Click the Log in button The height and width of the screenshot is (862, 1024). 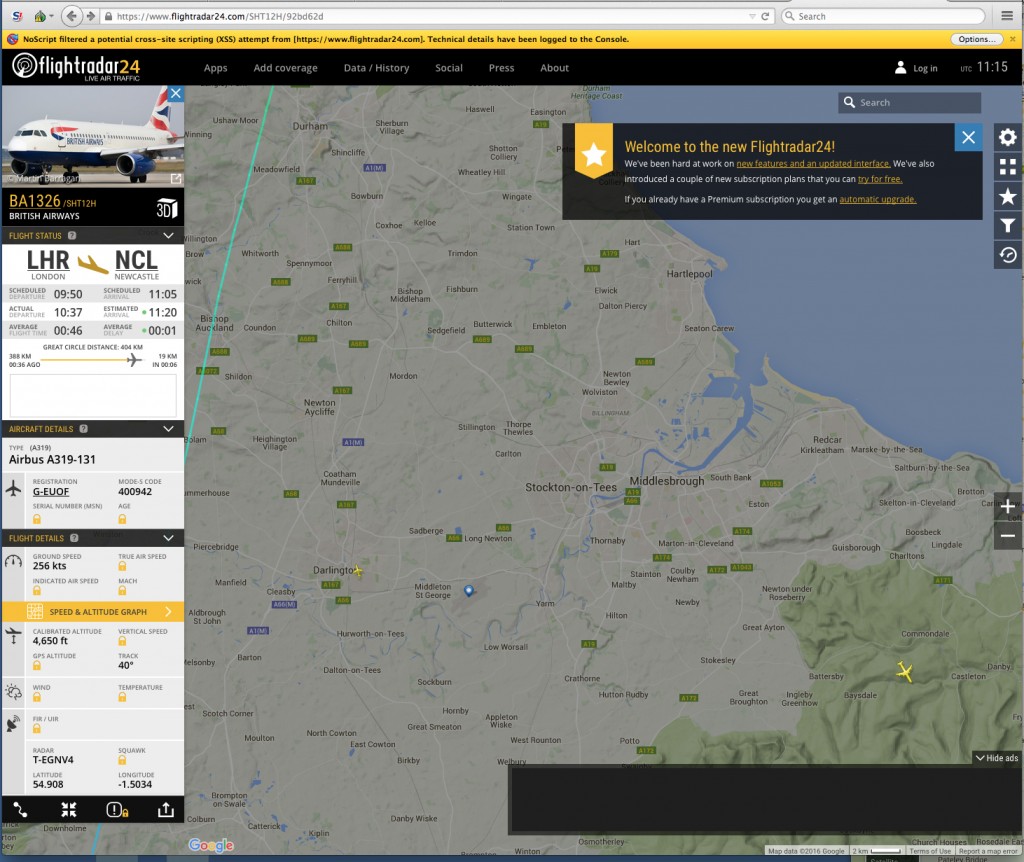coord(916,68)
